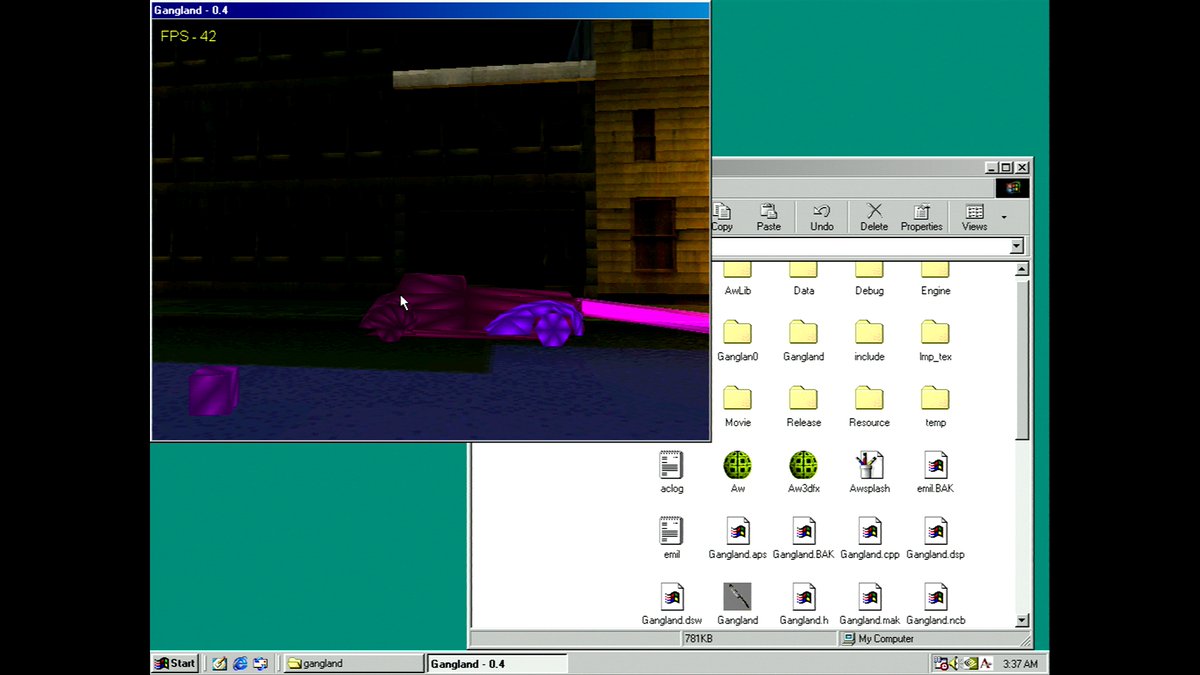Click the Explorer scrollbar up arrow
The image size is (1200, 675).
[x=1022, y=269]
